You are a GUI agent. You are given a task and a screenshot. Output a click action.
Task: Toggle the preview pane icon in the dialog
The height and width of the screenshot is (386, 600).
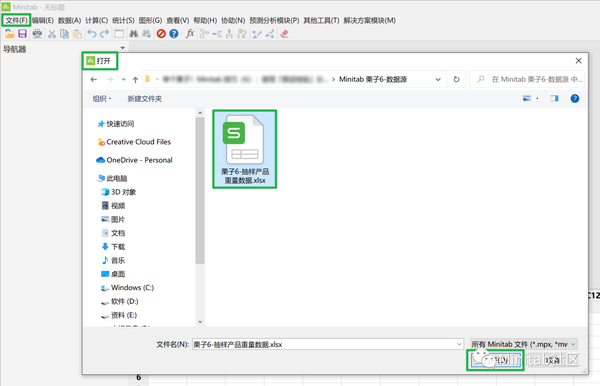554,98
